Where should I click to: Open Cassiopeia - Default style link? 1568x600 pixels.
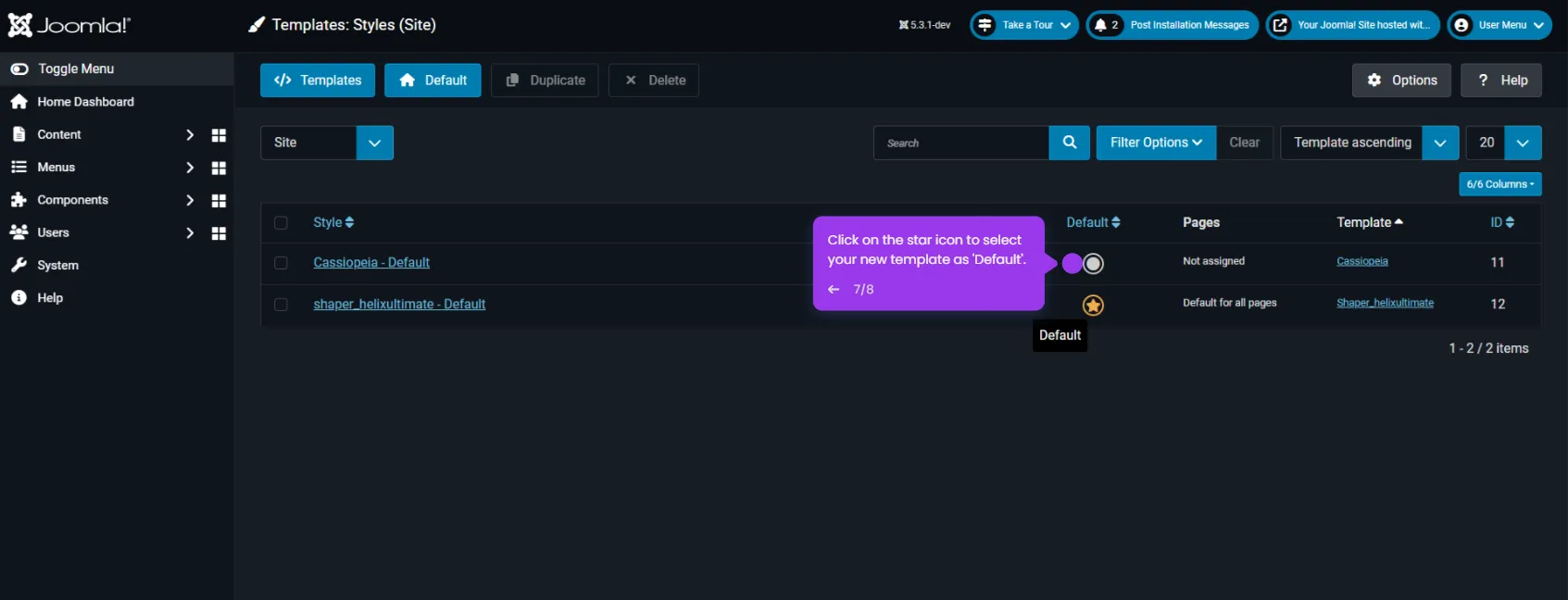pos(371,263)
